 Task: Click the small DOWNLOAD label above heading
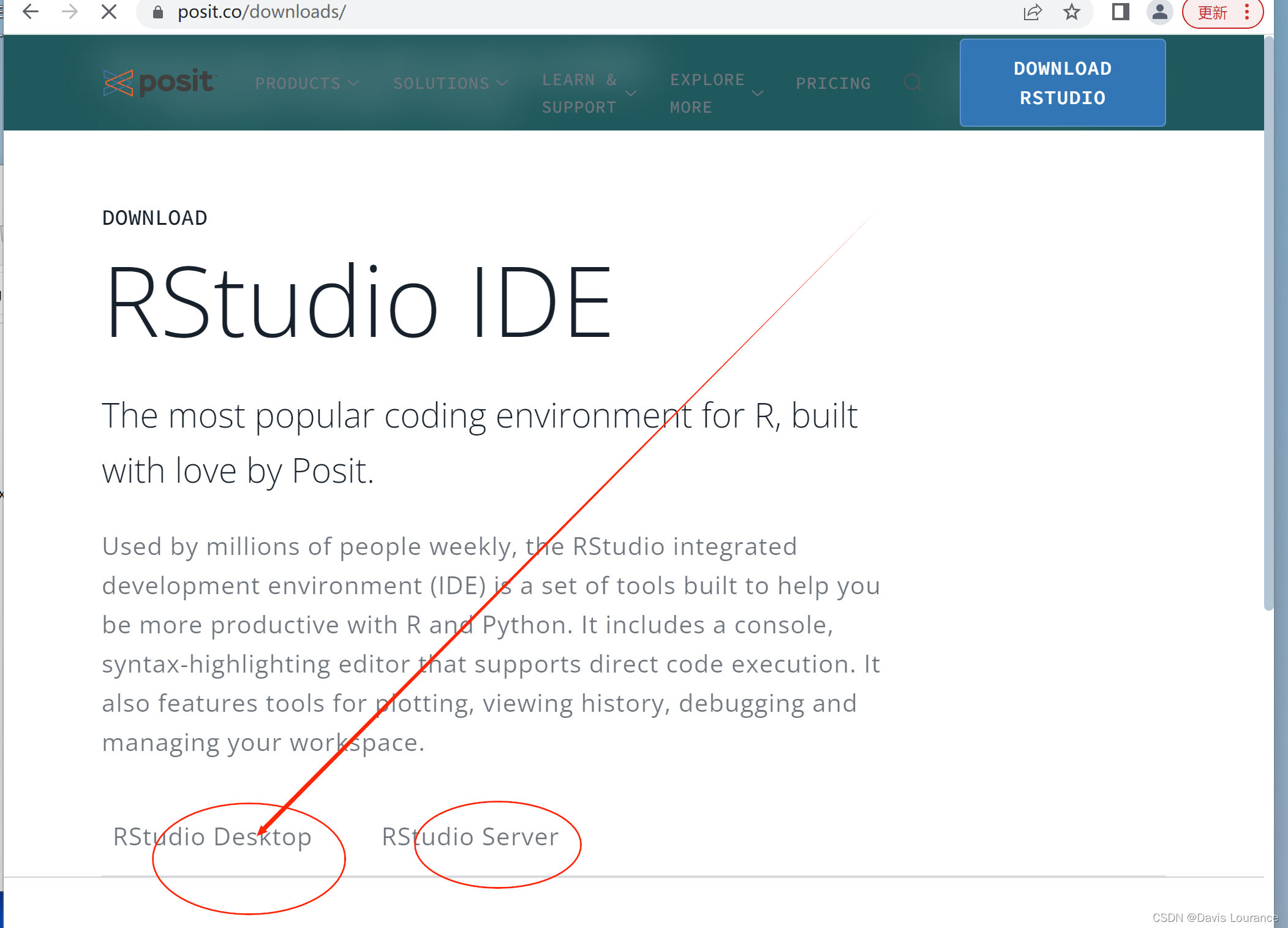coord(155,218)
